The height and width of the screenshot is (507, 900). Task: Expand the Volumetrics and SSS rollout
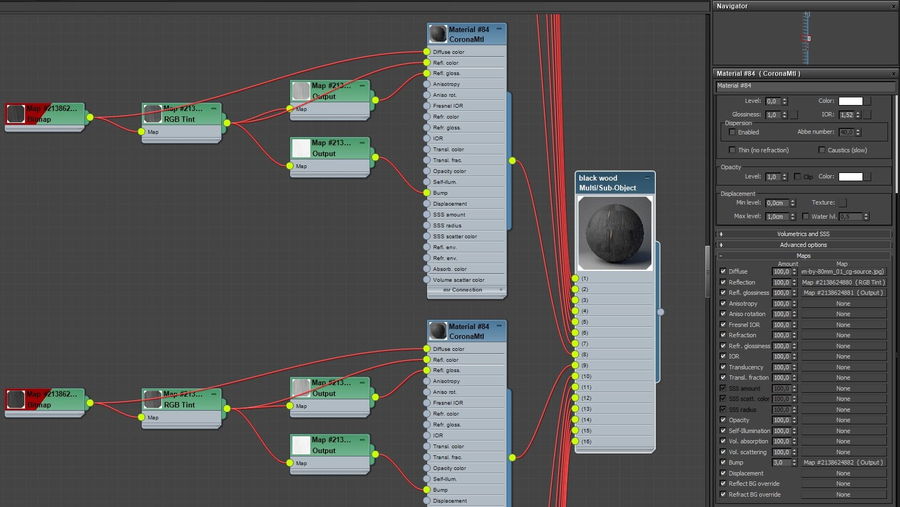click(803, 234)
